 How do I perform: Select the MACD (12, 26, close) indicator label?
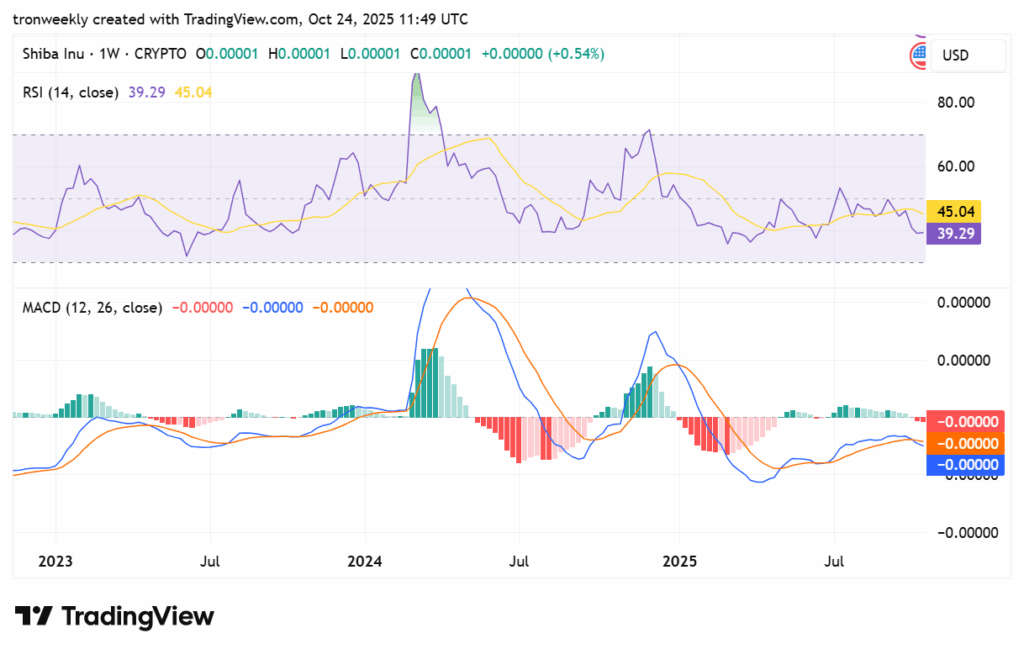(92, 307)
